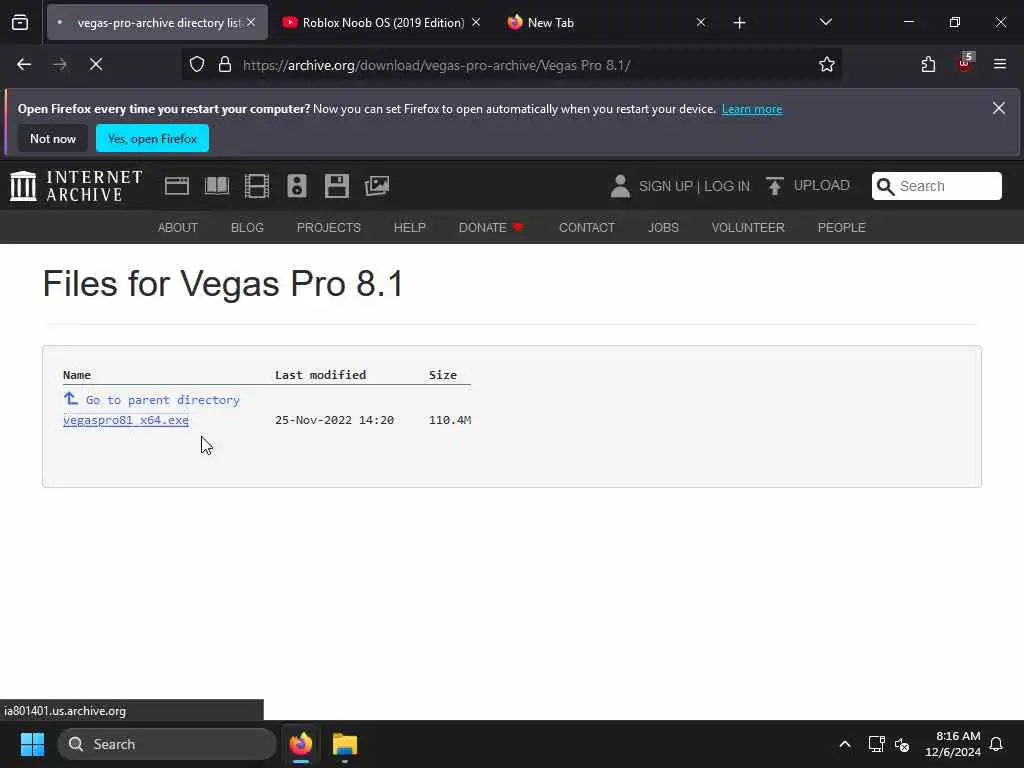This screenshot has width=1024, height=768.
Task: Focus the Internet Archive search field
Action: pos(936,186)
